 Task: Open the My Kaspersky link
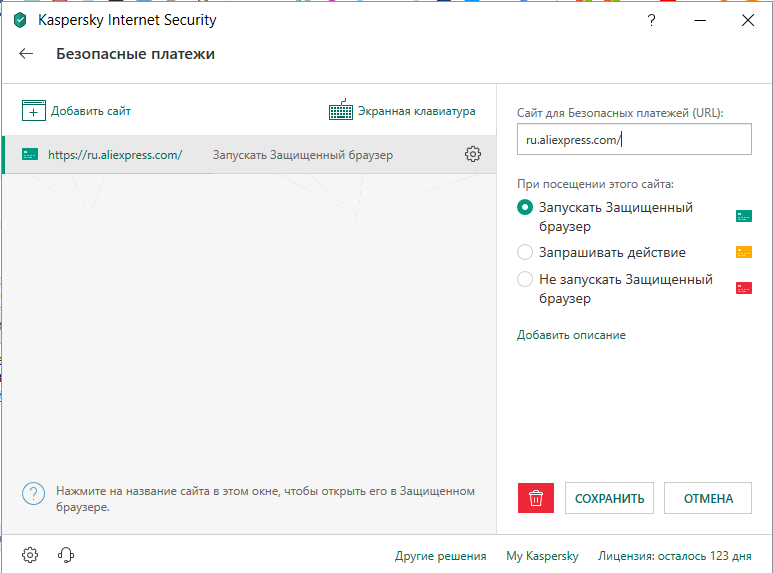click(542, 556)
